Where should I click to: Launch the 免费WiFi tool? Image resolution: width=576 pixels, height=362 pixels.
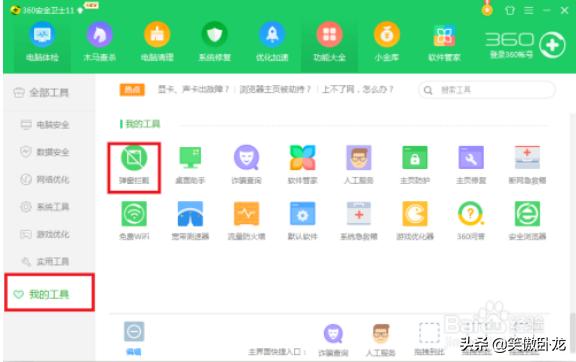coord(134,221)
